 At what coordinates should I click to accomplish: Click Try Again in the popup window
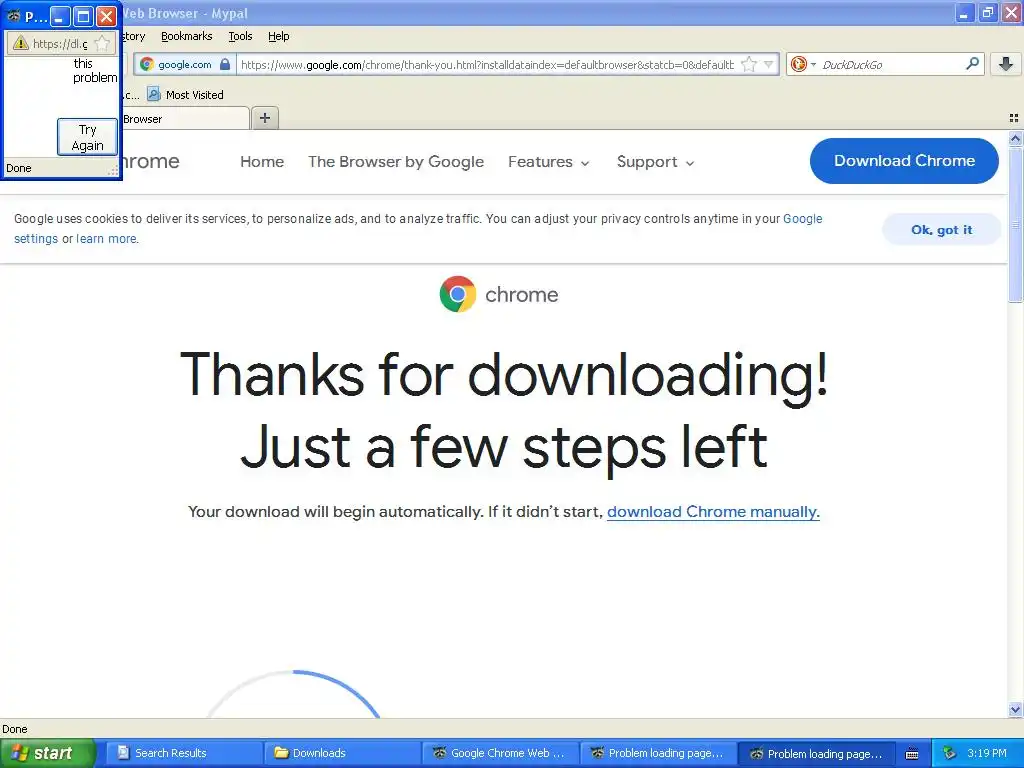88,137
